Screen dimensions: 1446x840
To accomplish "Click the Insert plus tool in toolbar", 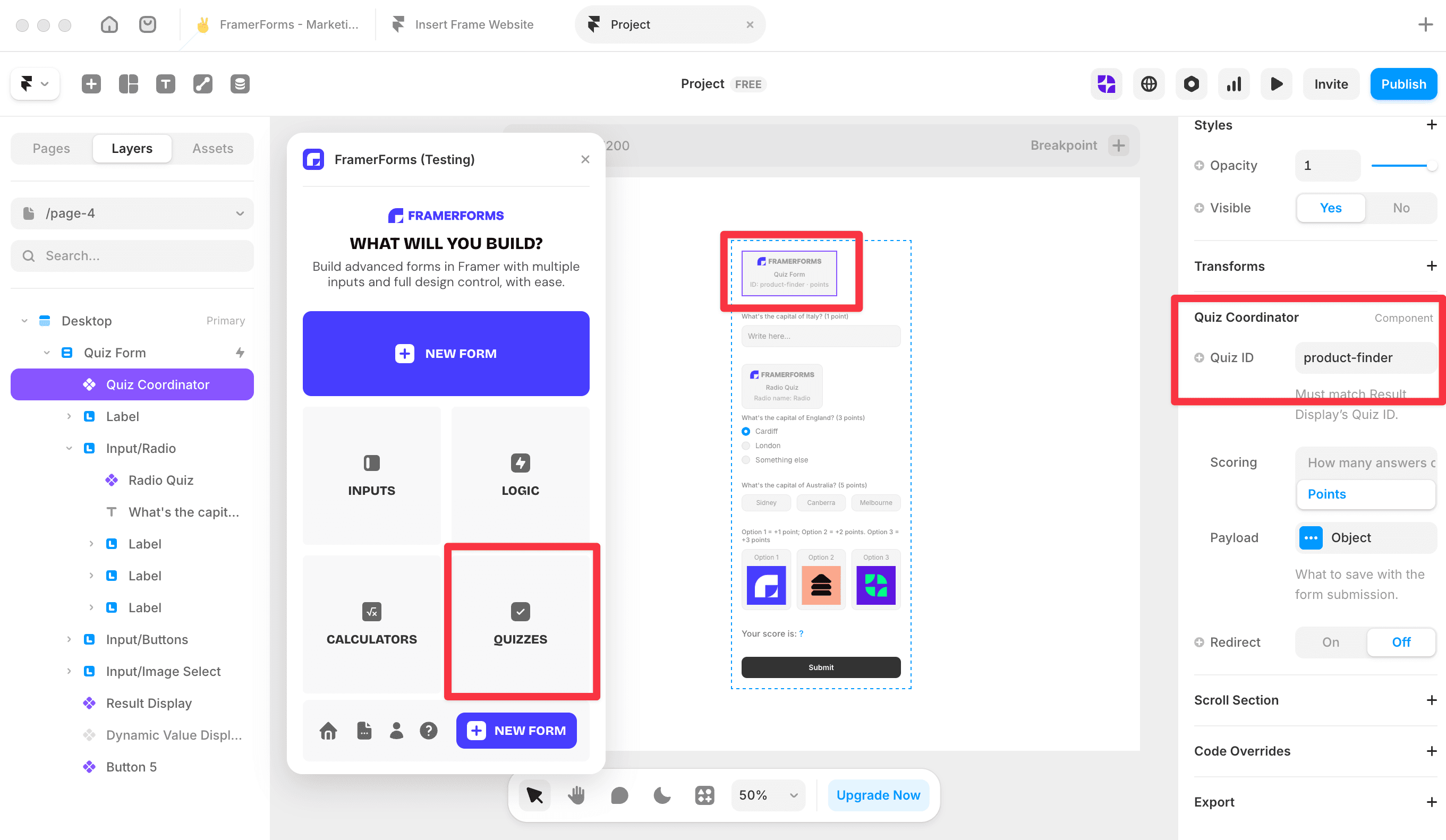I will coord(91,84).
